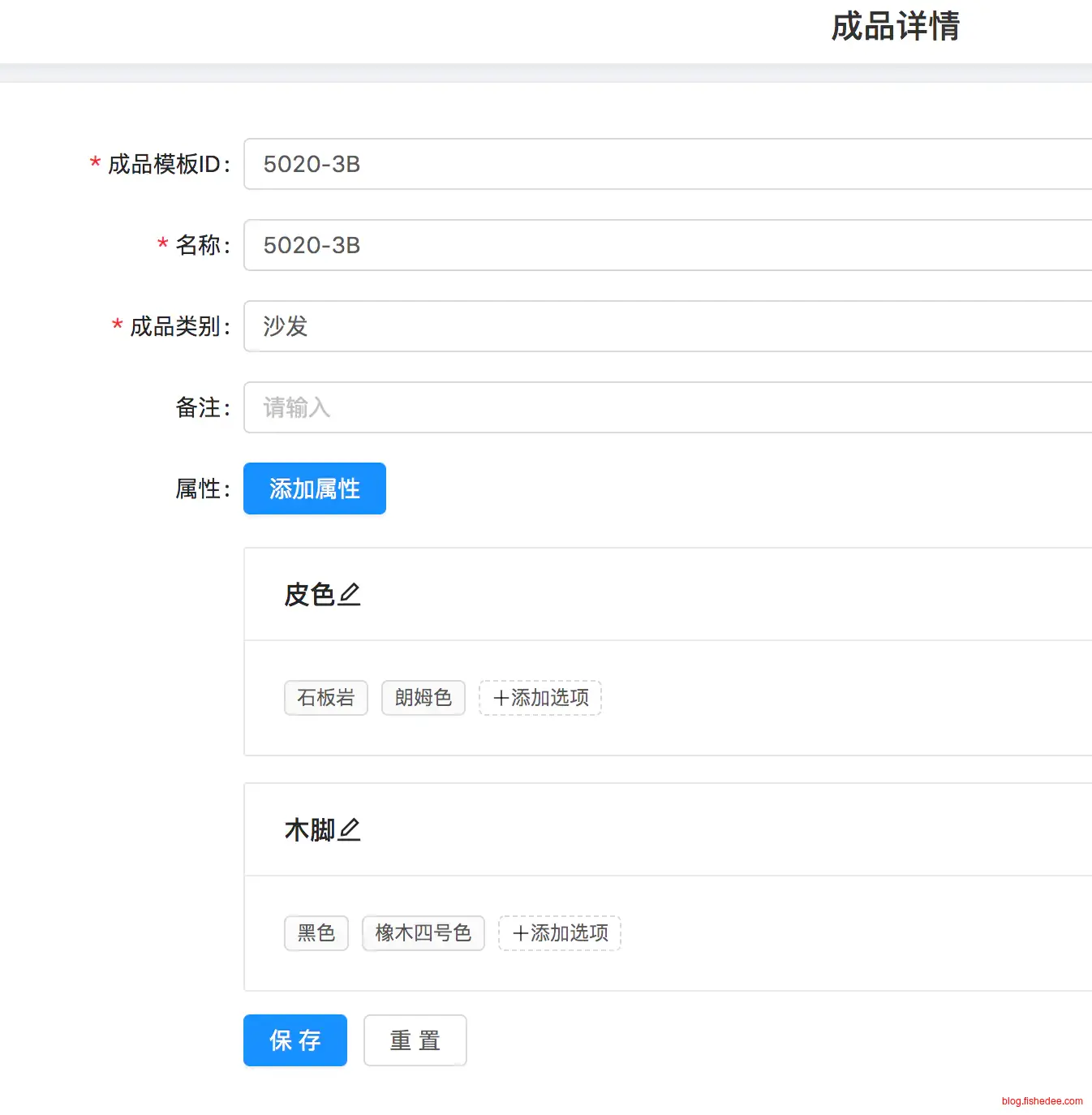Select the 橡木四号色 option tag

click(x=423, y=933)
